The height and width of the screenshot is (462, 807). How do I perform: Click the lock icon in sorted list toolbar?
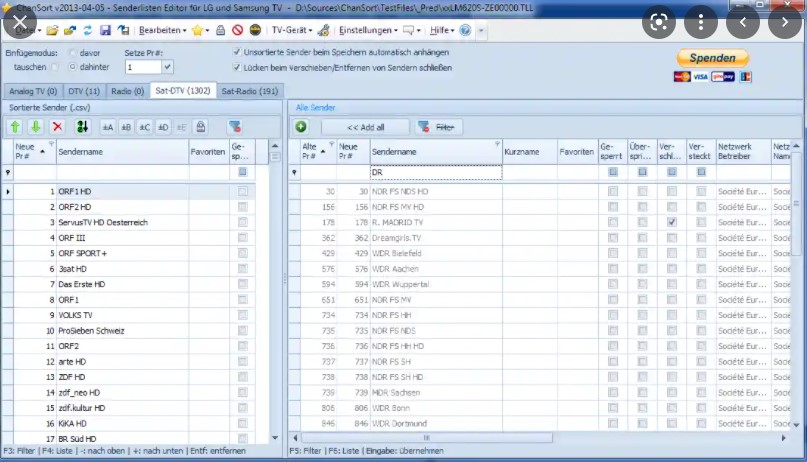[201, 127]
